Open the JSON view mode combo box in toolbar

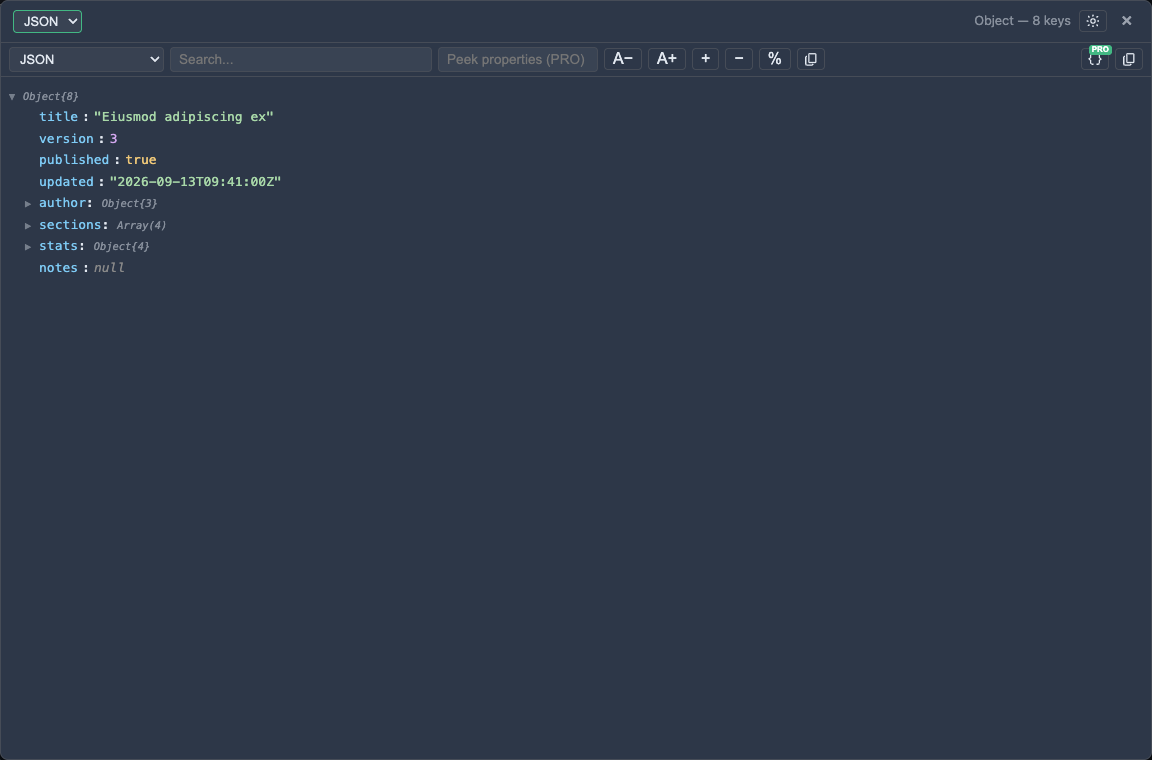coord(86,60)
